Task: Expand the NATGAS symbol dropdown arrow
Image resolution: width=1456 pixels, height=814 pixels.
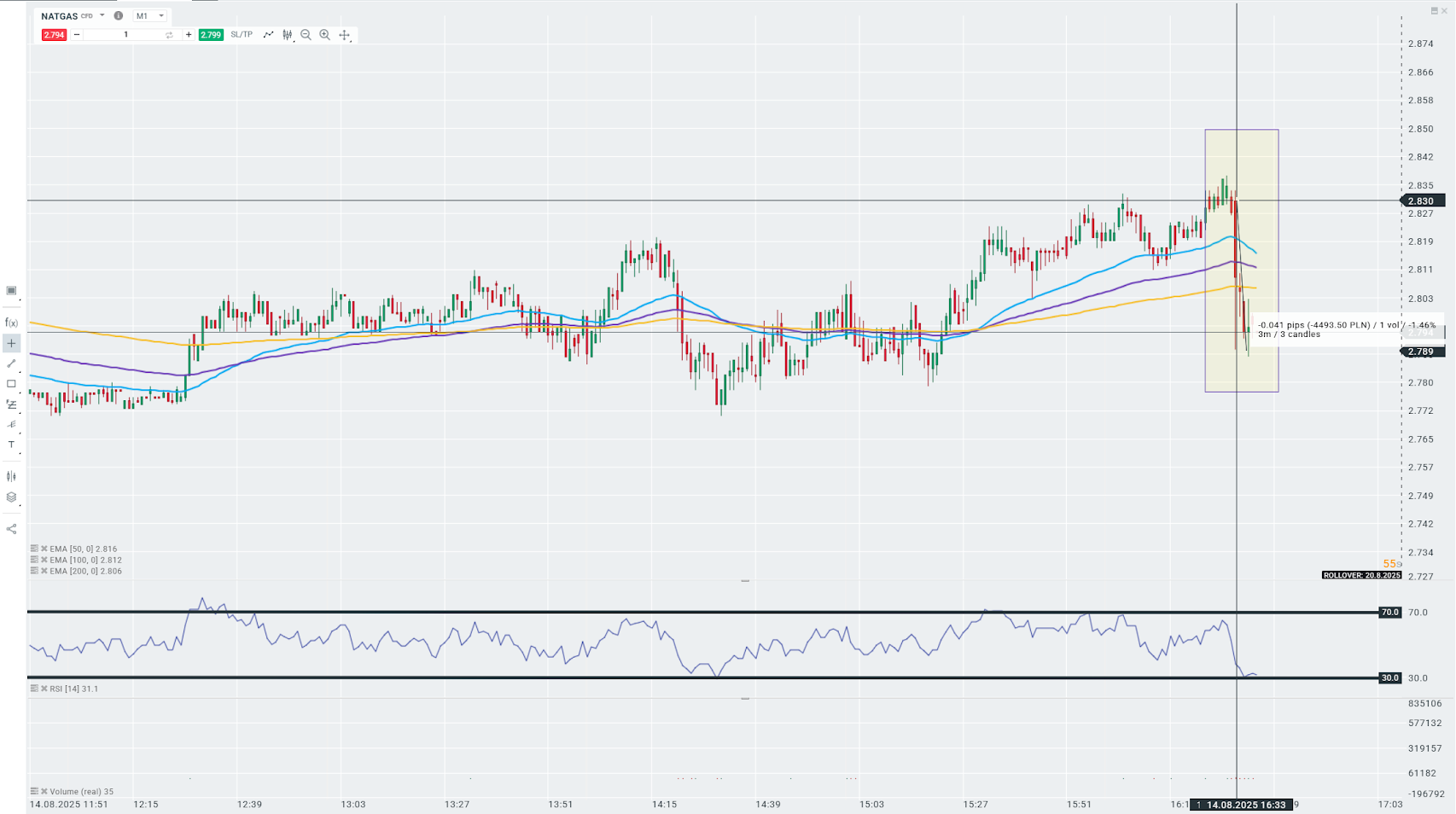Action: [x=102, y=15]
